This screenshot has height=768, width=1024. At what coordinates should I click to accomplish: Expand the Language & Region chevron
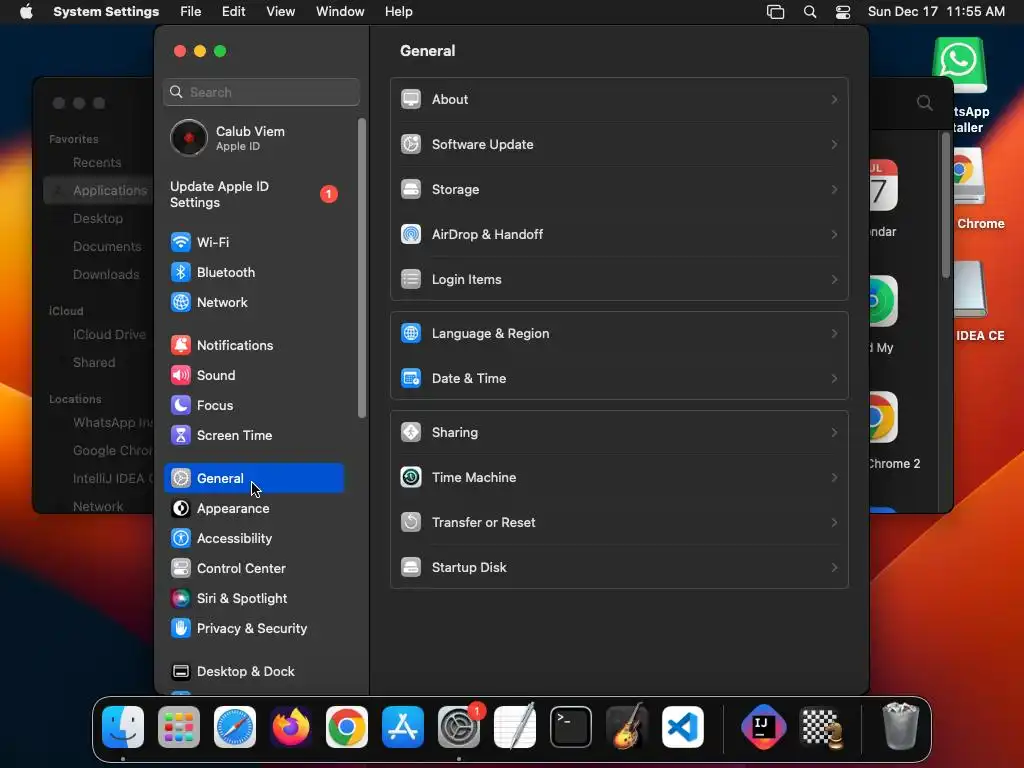(x=834, y=333)
